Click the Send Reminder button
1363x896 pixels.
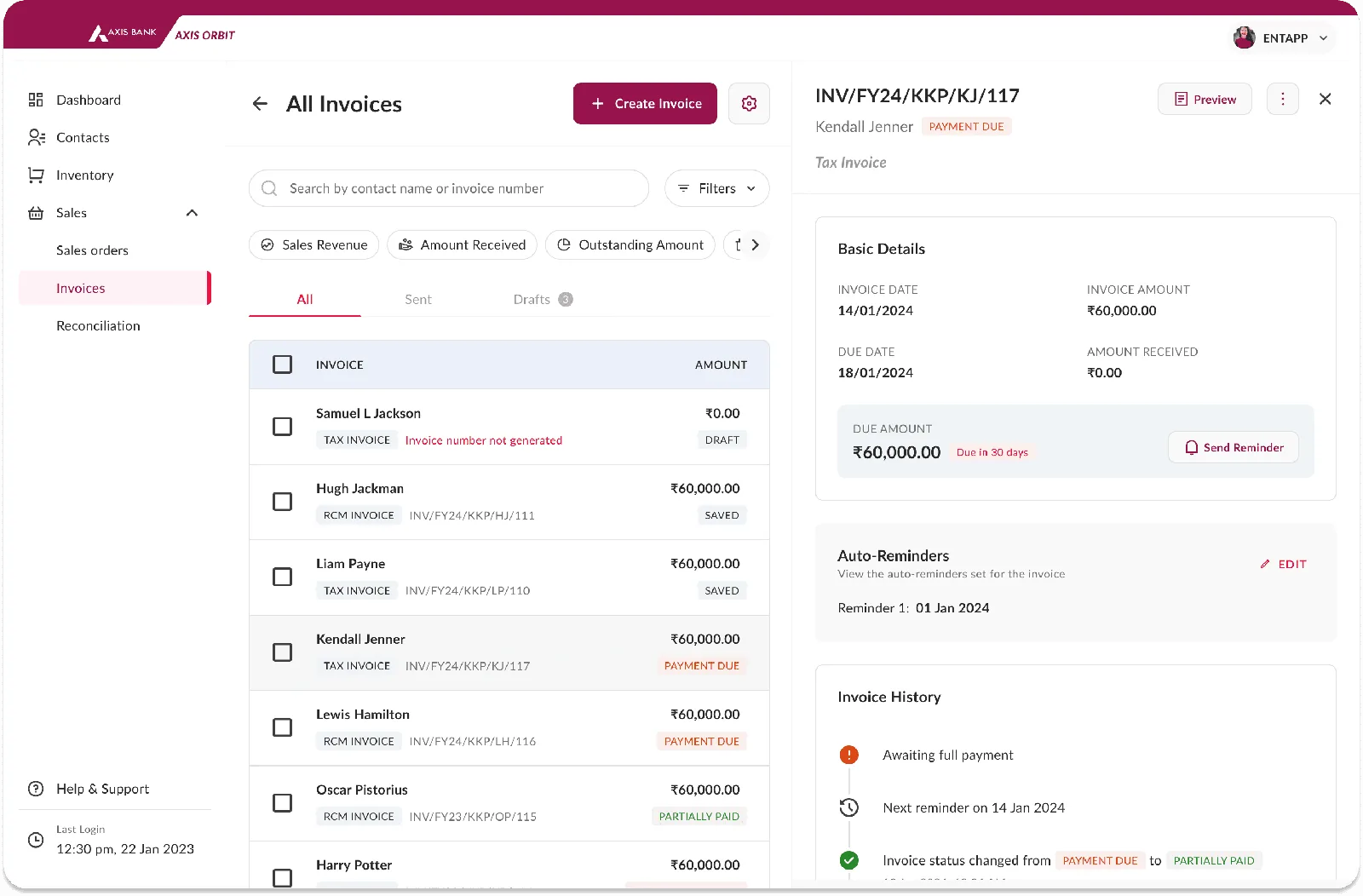(1233, 447)
